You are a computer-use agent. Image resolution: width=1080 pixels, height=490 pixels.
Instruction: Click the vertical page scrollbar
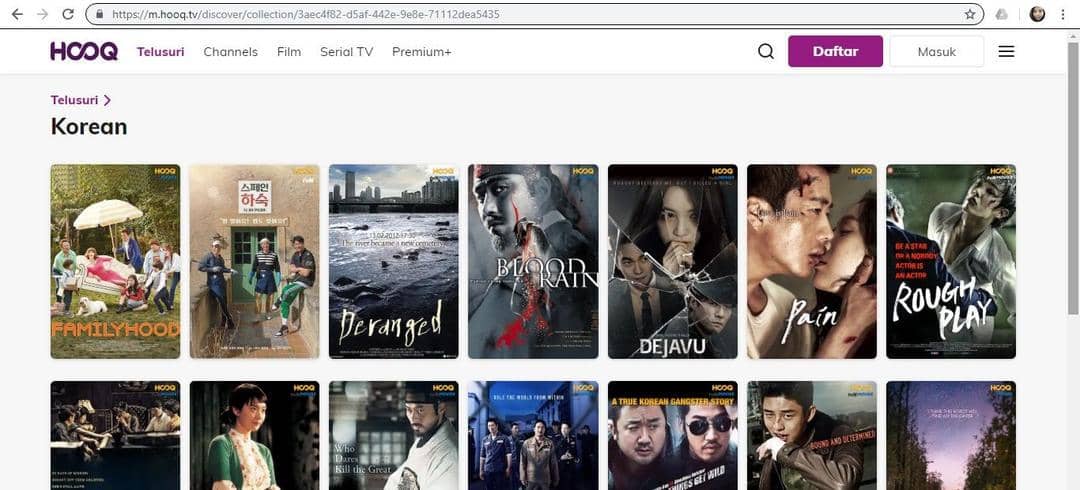(x=1072, y=200)
